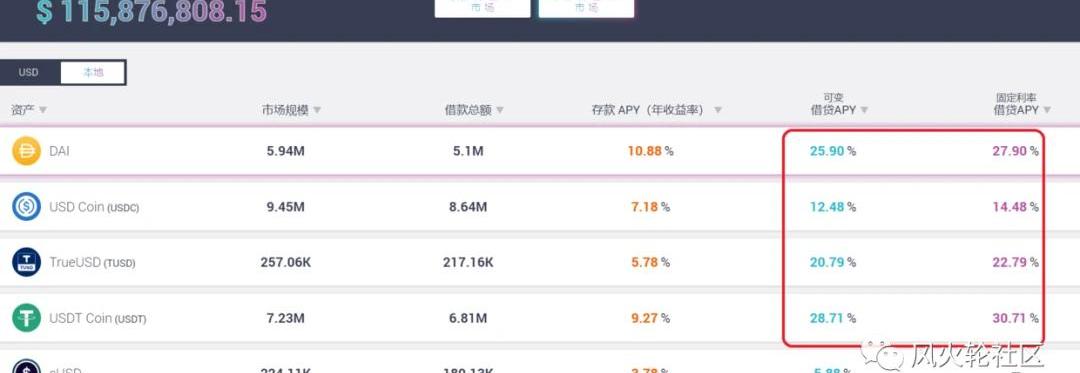Open the USDT Coin market row
This screenshot has height=373, width=1080.
coord(540,318)
